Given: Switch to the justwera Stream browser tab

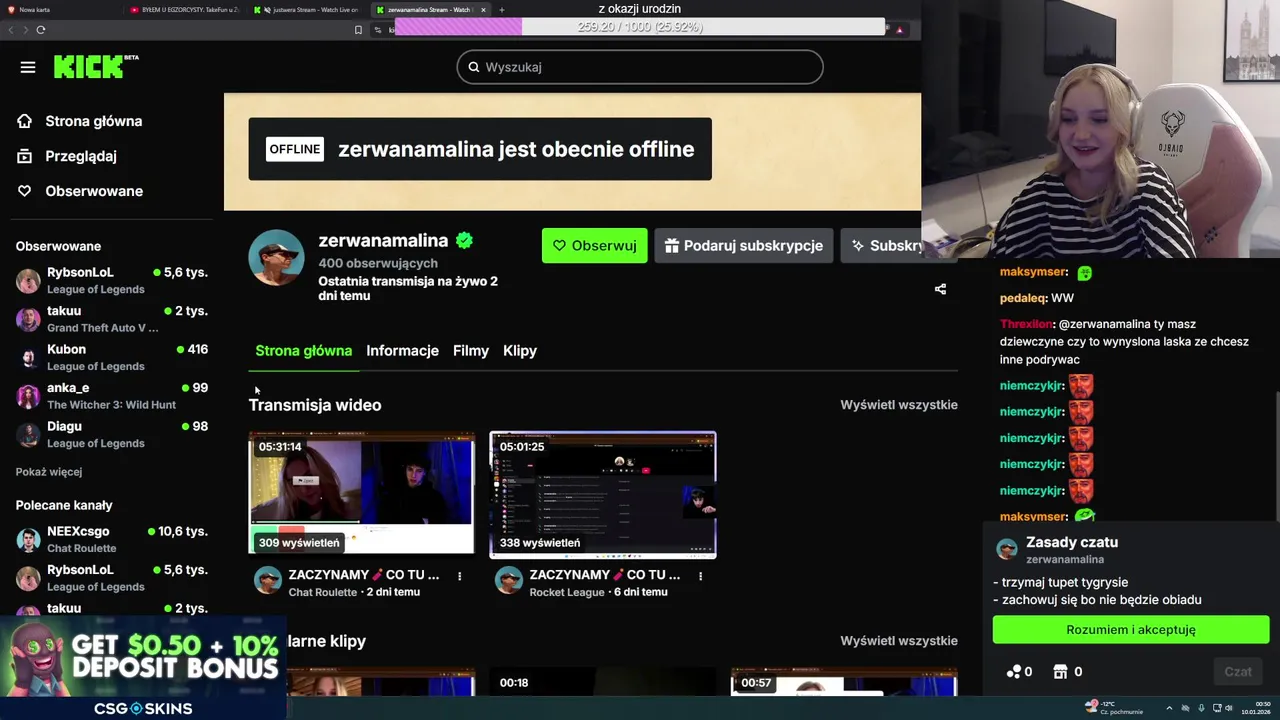Looking at the screenshot, I should point(308,9).
